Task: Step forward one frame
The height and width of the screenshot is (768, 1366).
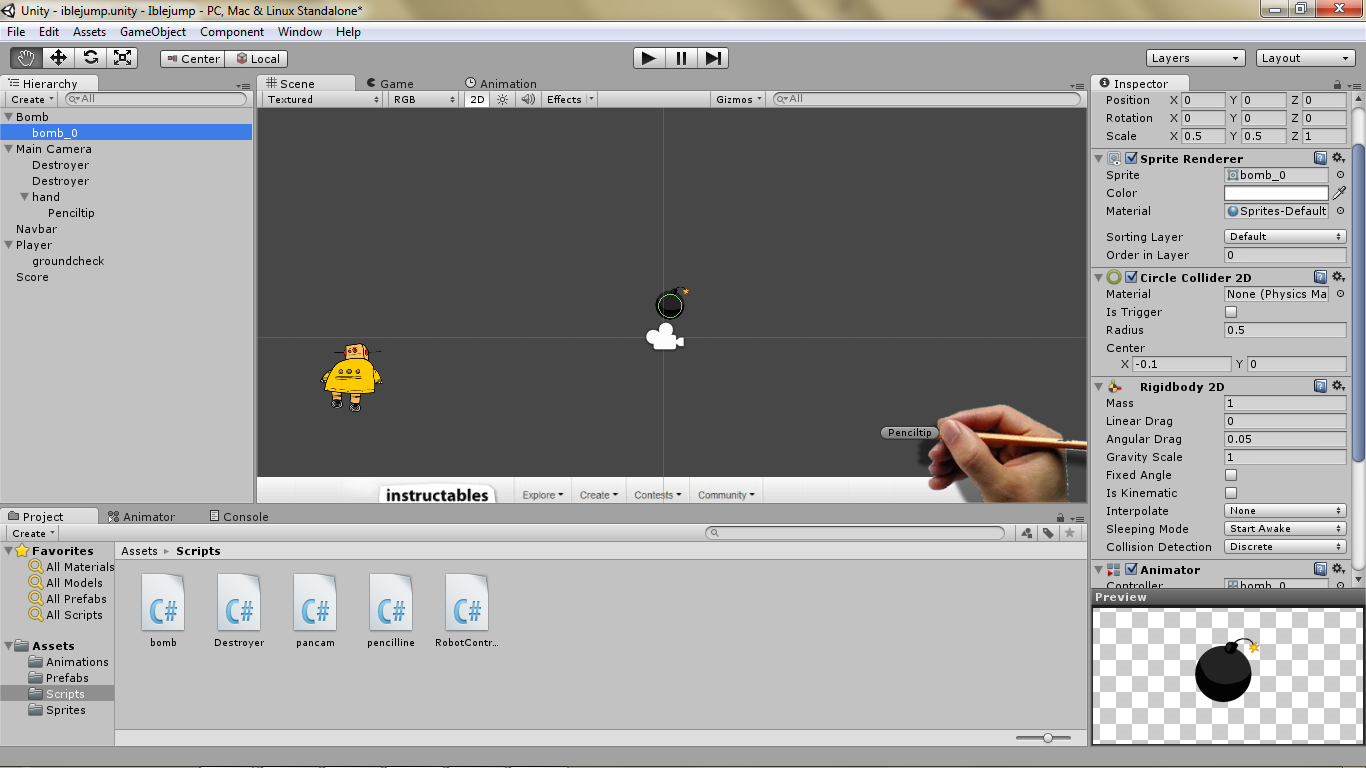Action: (712, 58)
